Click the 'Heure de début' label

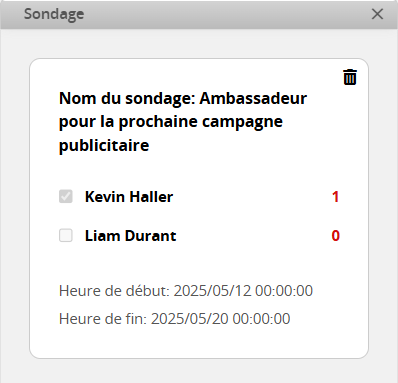(x=114, y=291)
